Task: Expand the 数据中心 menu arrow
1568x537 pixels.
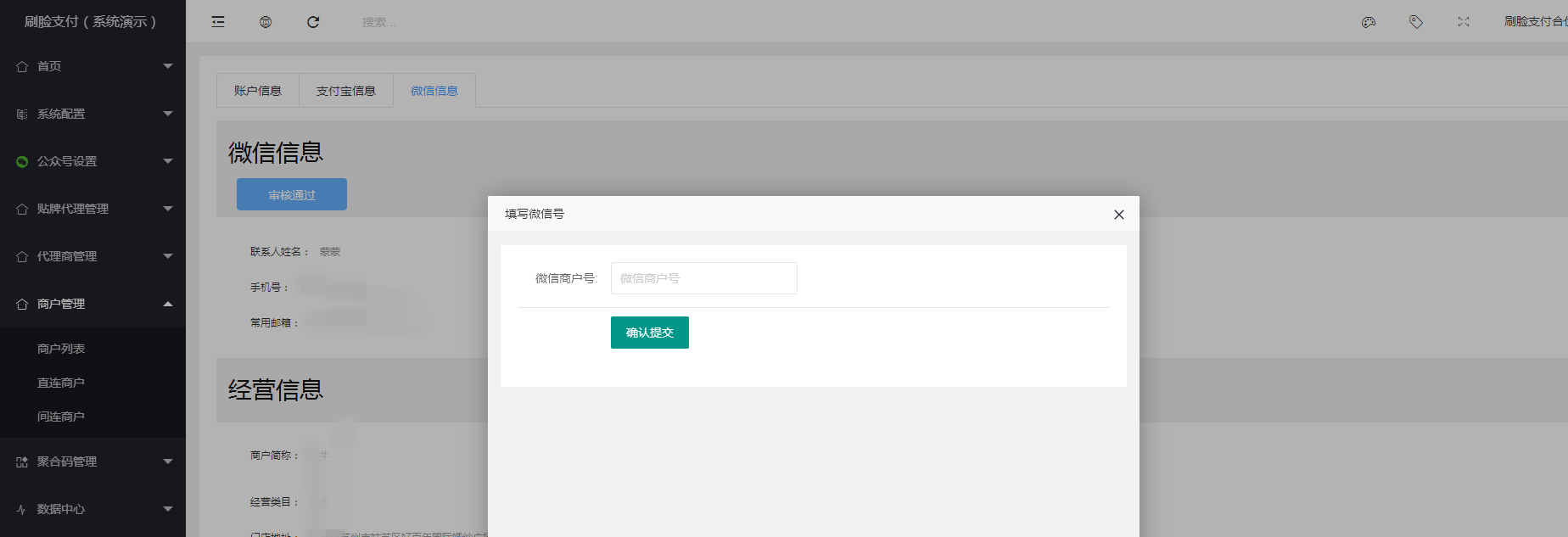Action: 168,509
